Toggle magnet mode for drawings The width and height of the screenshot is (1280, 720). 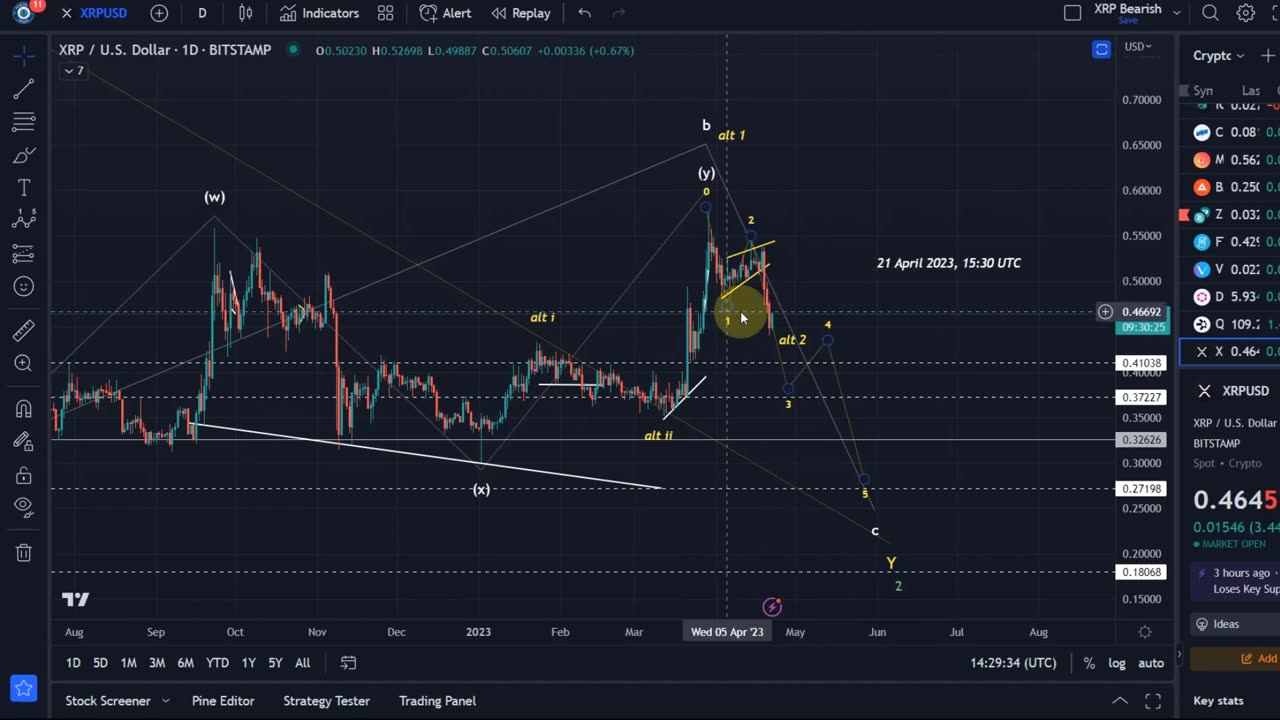(24, 408)
